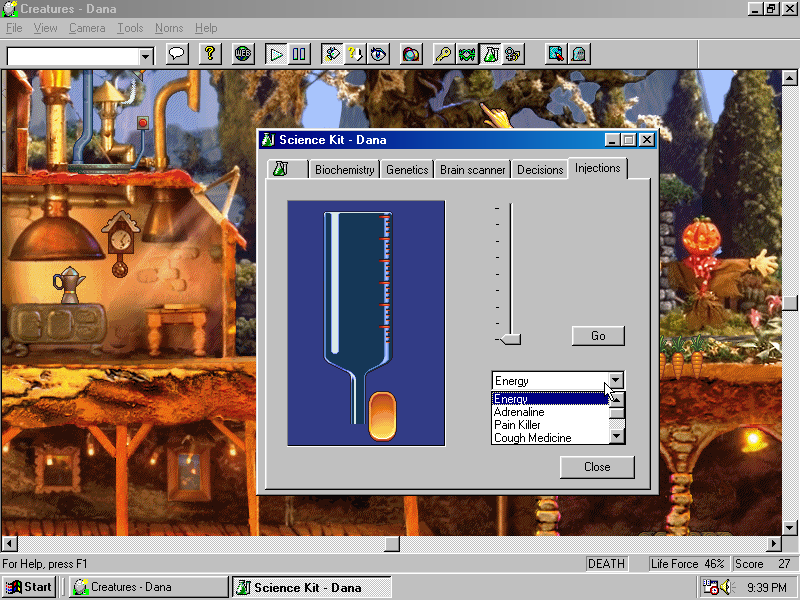Click the system tray speaker volume icon
Viewport: 800px width, 600px height.
(x=726, y=587)
